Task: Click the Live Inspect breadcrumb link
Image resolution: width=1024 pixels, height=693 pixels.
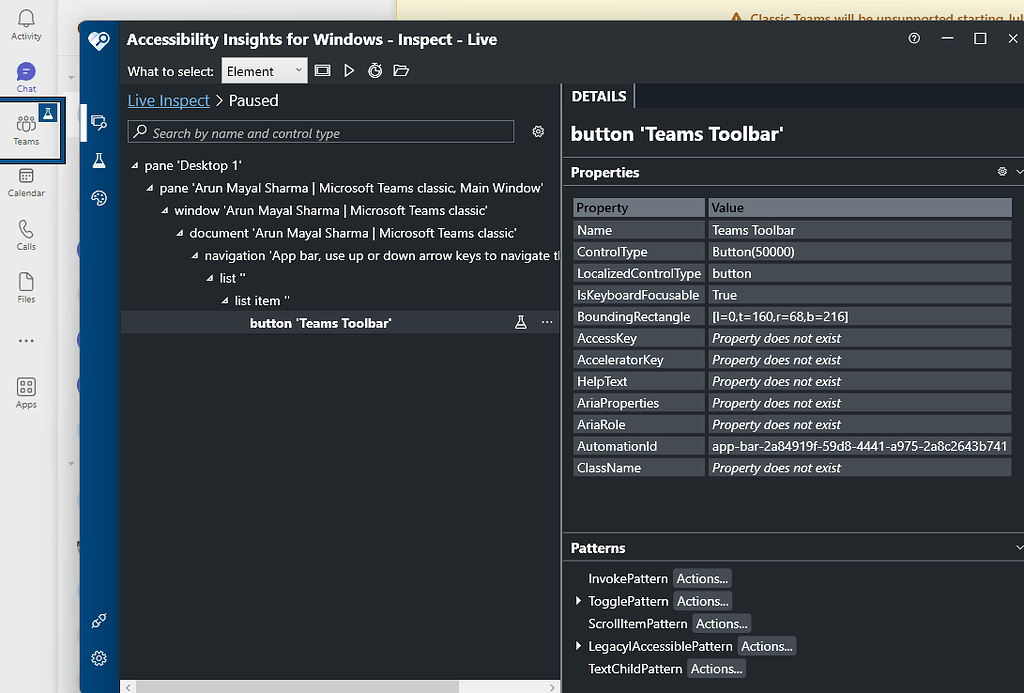Action: tap(168, 100)
